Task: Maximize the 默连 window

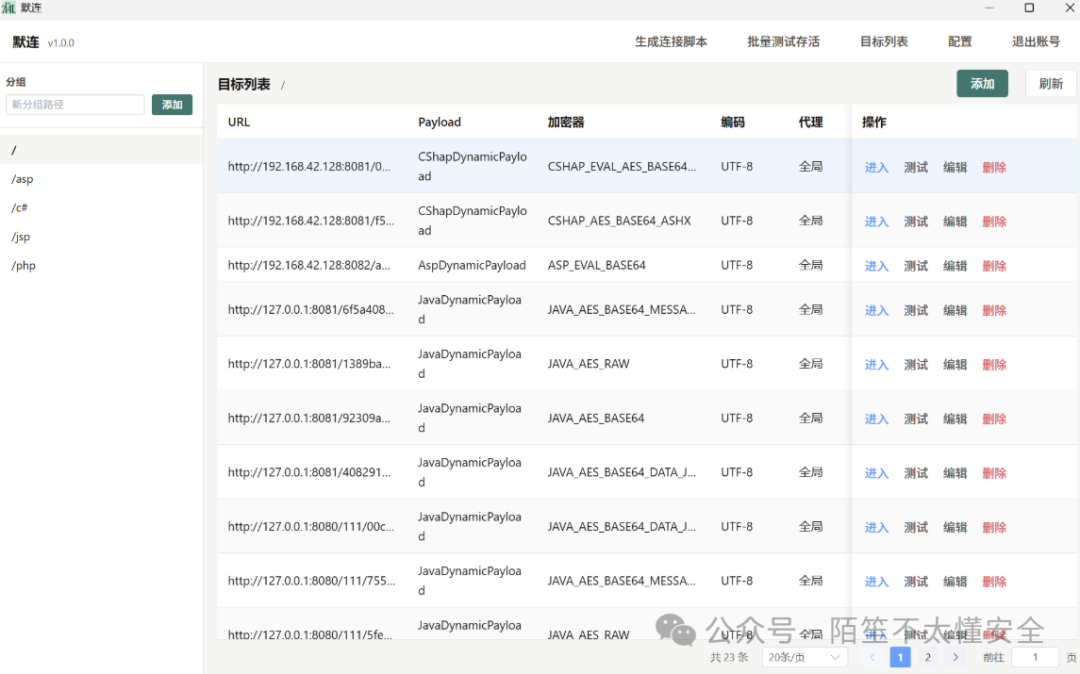Action: 1029,8
